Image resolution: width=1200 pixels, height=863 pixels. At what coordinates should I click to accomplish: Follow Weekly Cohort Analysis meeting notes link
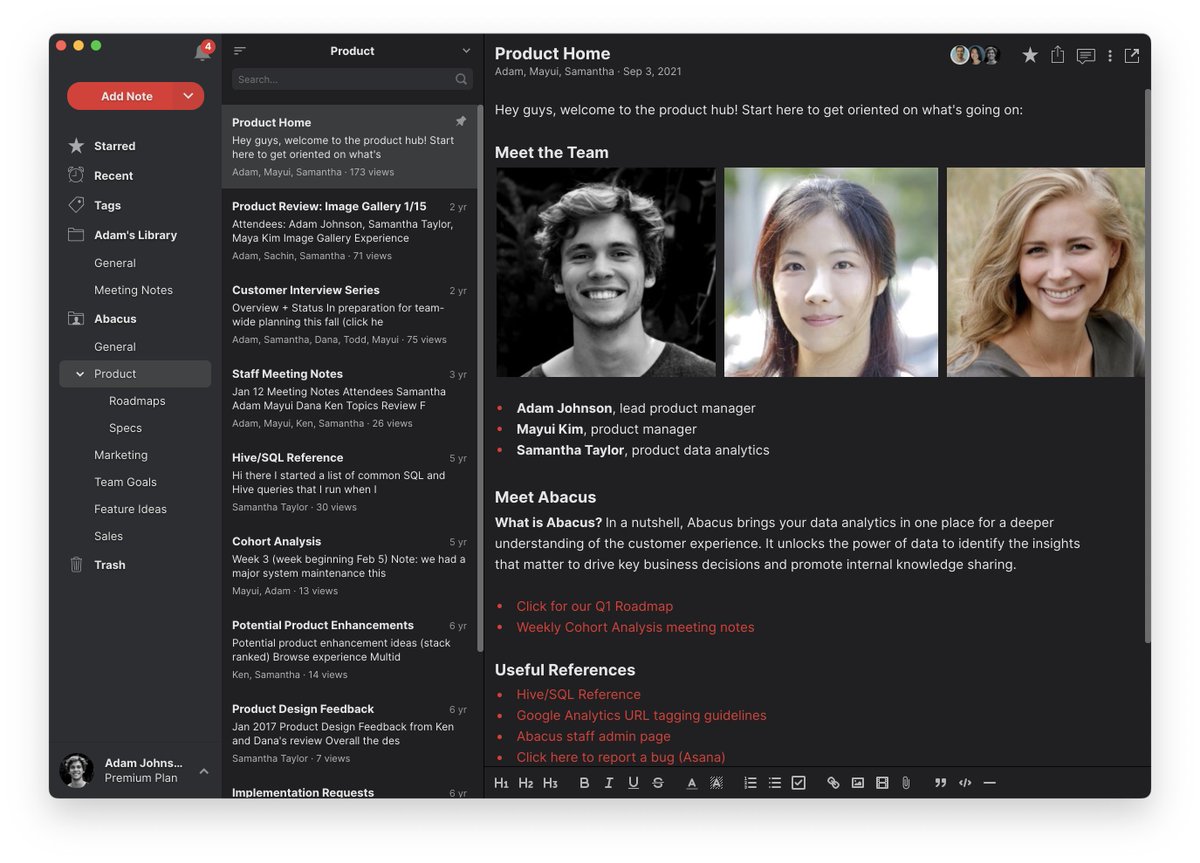pos(635,627)
